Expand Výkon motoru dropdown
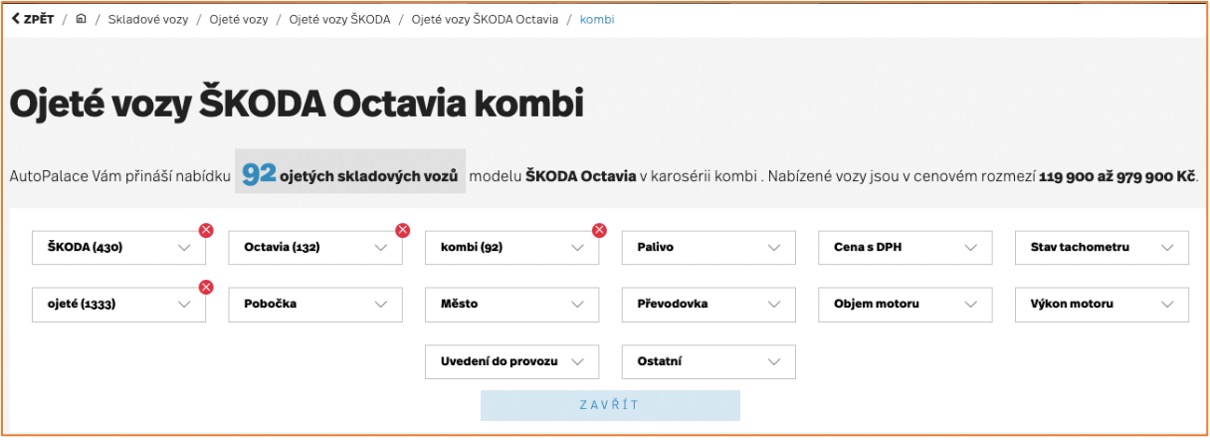 pyautogui.click(x=1102, y=304)
